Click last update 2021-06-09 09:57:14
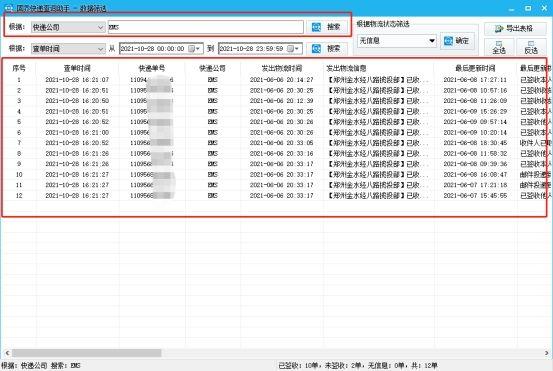 [475, 122]
